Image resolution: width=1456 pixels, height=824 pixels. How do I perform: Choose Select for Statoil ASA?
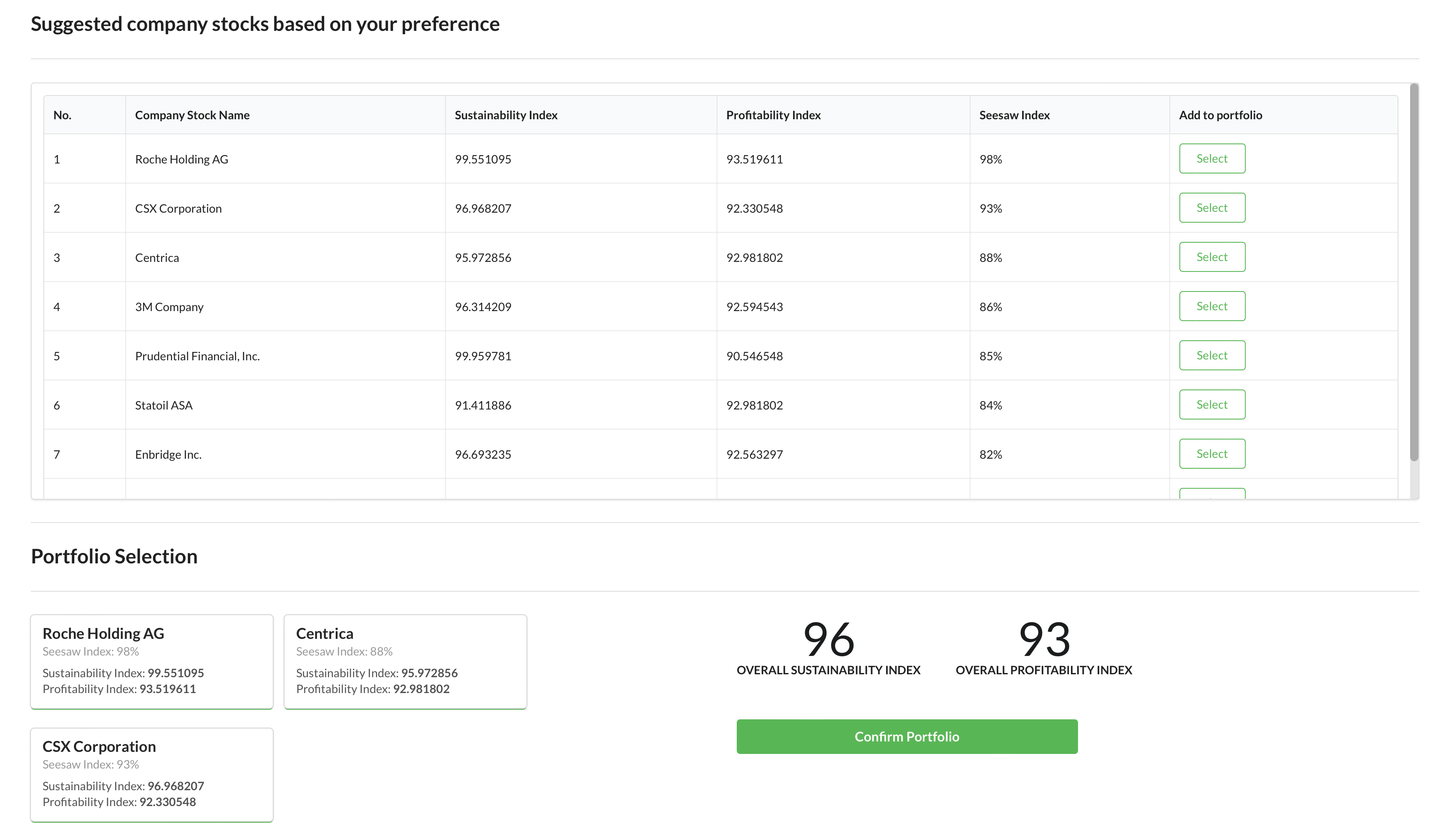tap(1212, 404)
